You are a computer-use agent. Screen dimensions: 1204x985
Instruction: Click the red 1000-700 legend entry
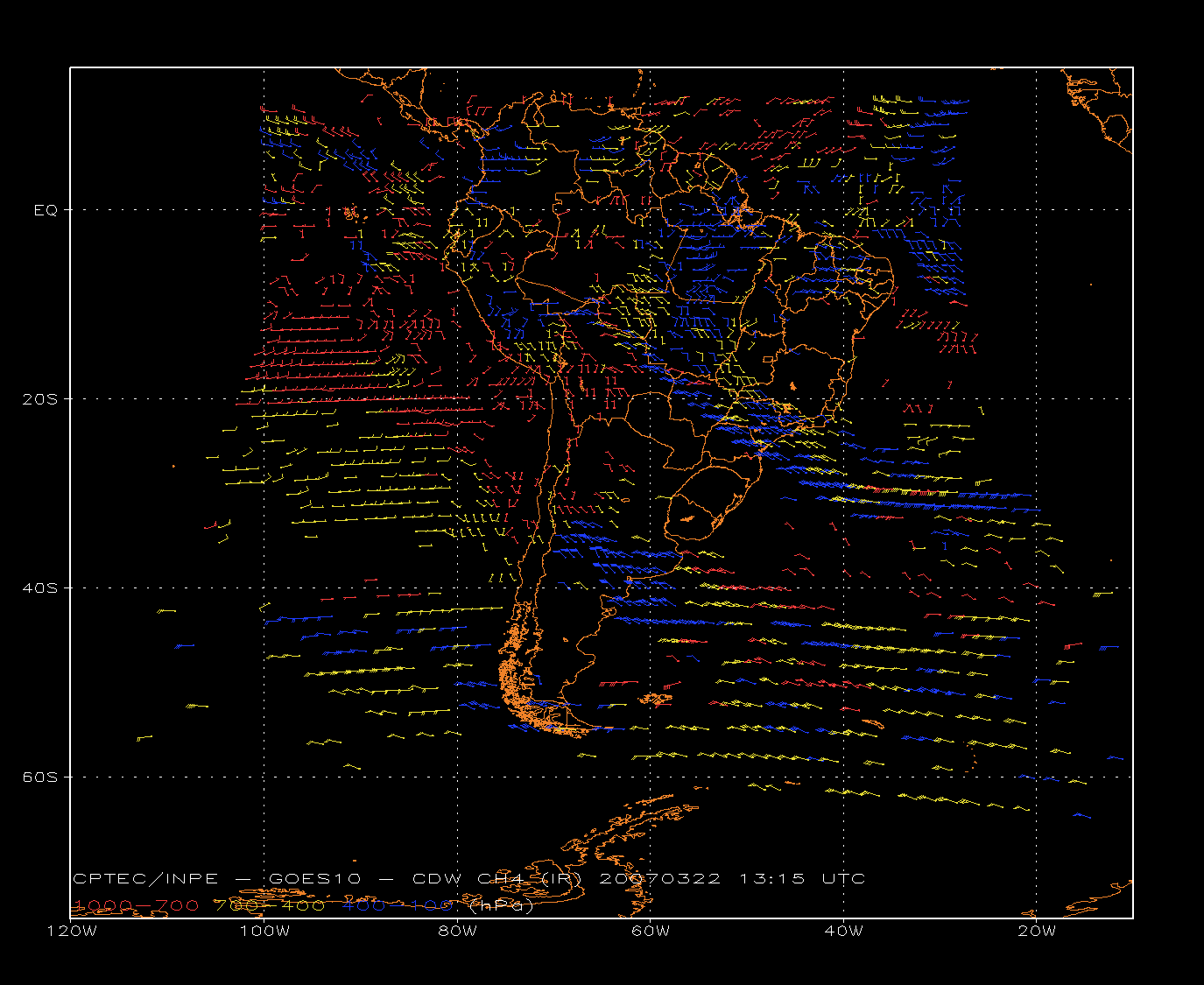click(x=136, y=905)
